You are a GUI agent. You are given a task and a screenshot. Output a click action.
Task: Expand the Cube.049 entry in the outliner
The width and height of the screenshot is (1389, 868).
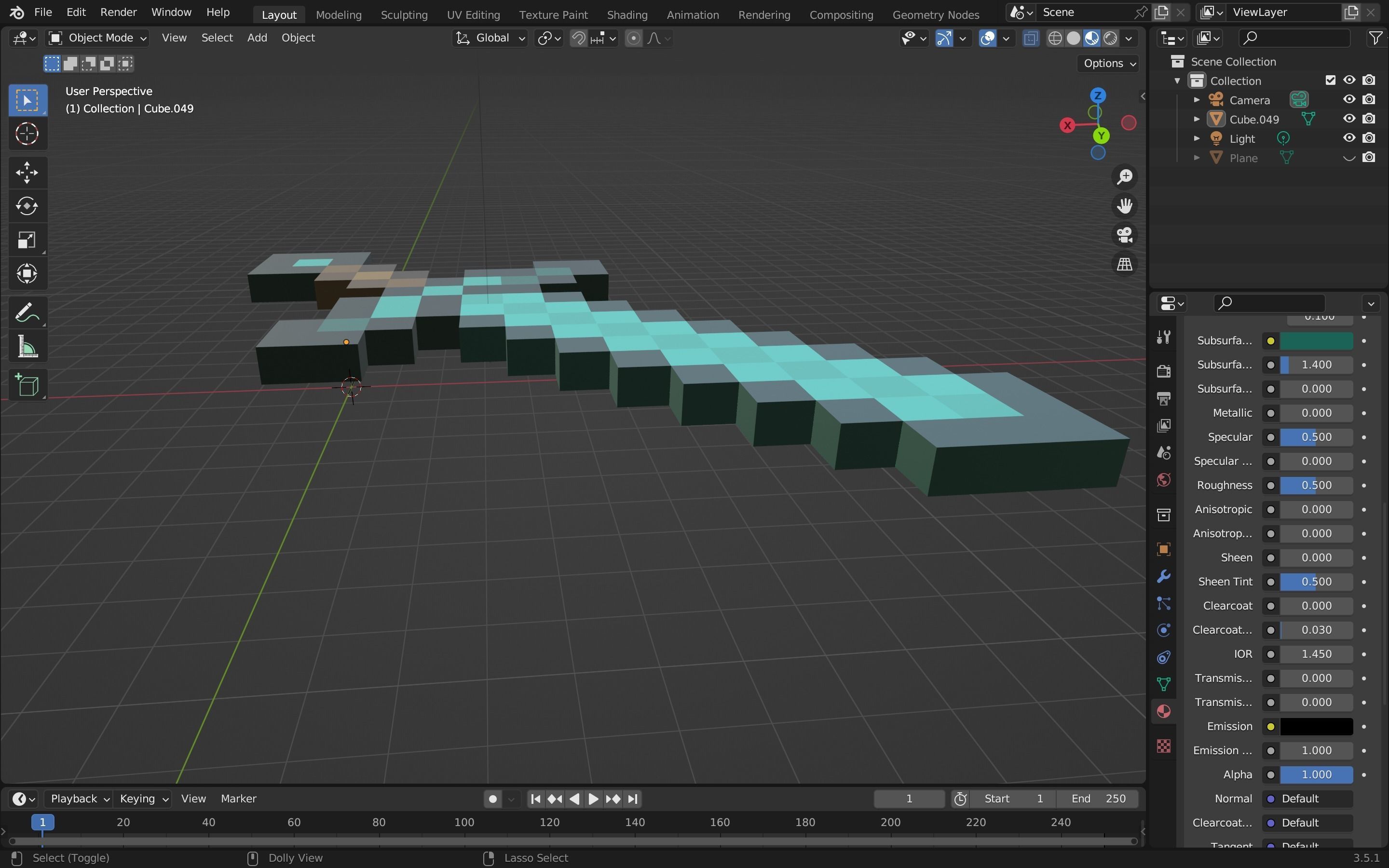1197,119
